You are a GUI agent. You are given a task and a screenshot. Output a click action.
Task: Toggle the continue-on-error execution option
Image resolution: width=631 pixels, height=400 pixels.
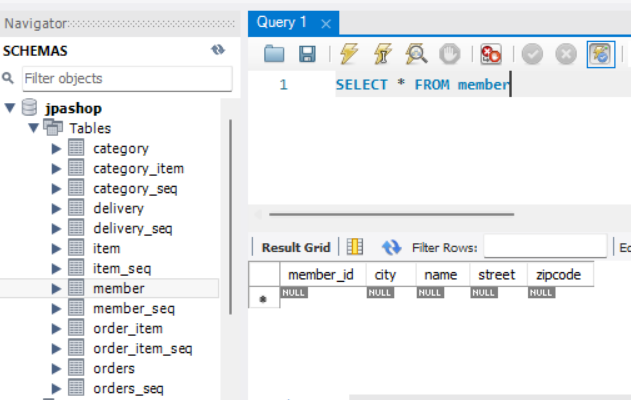click(491, 54)
